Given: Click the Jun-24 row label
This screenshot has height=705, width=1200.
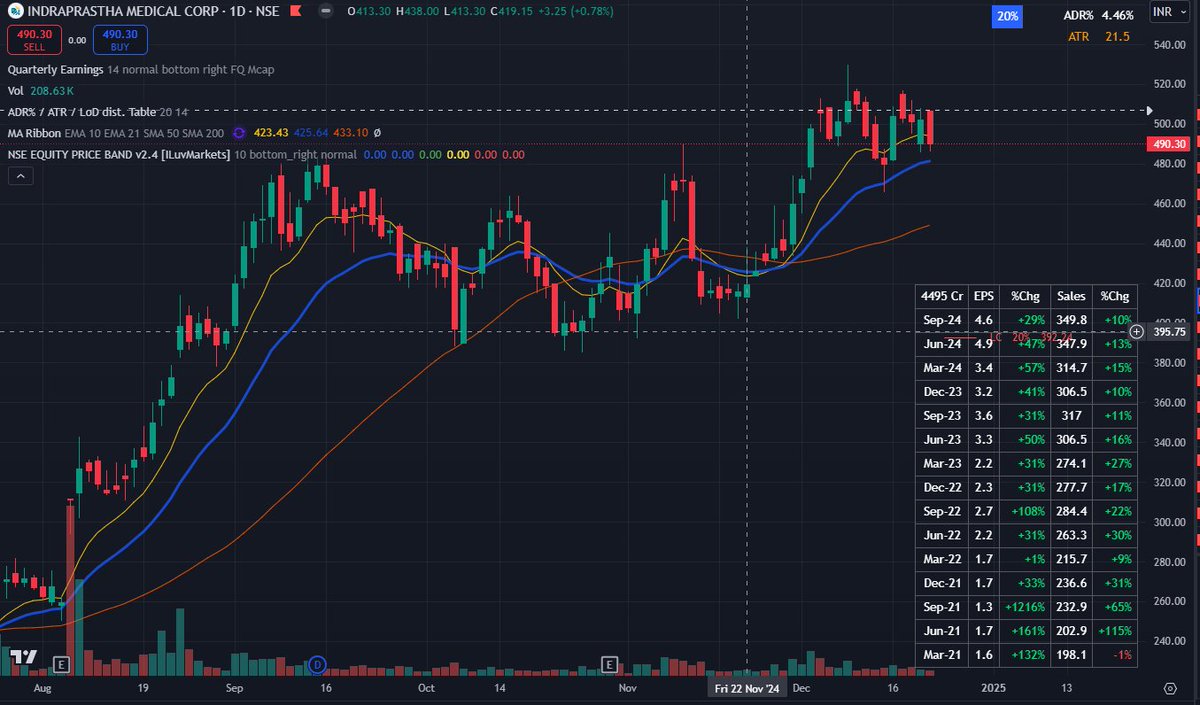Looking at the screenshot, I should [944, 344].
